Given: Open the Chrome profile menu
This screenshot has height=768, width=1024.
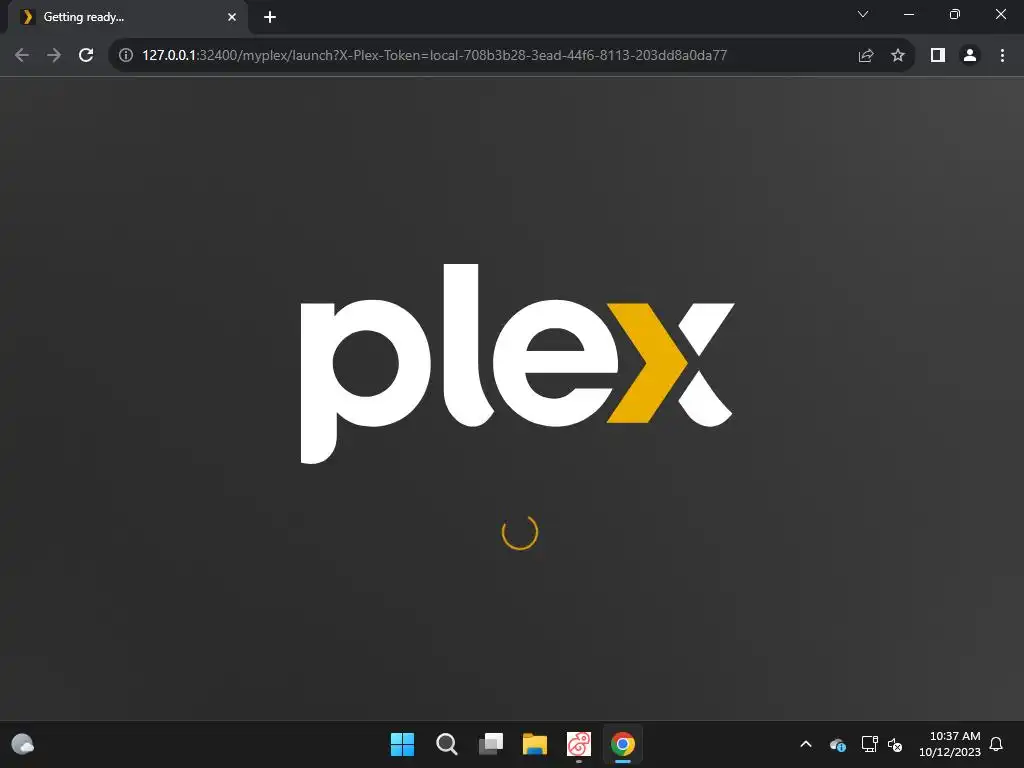Looking at the screenshot, I should 970,55.
